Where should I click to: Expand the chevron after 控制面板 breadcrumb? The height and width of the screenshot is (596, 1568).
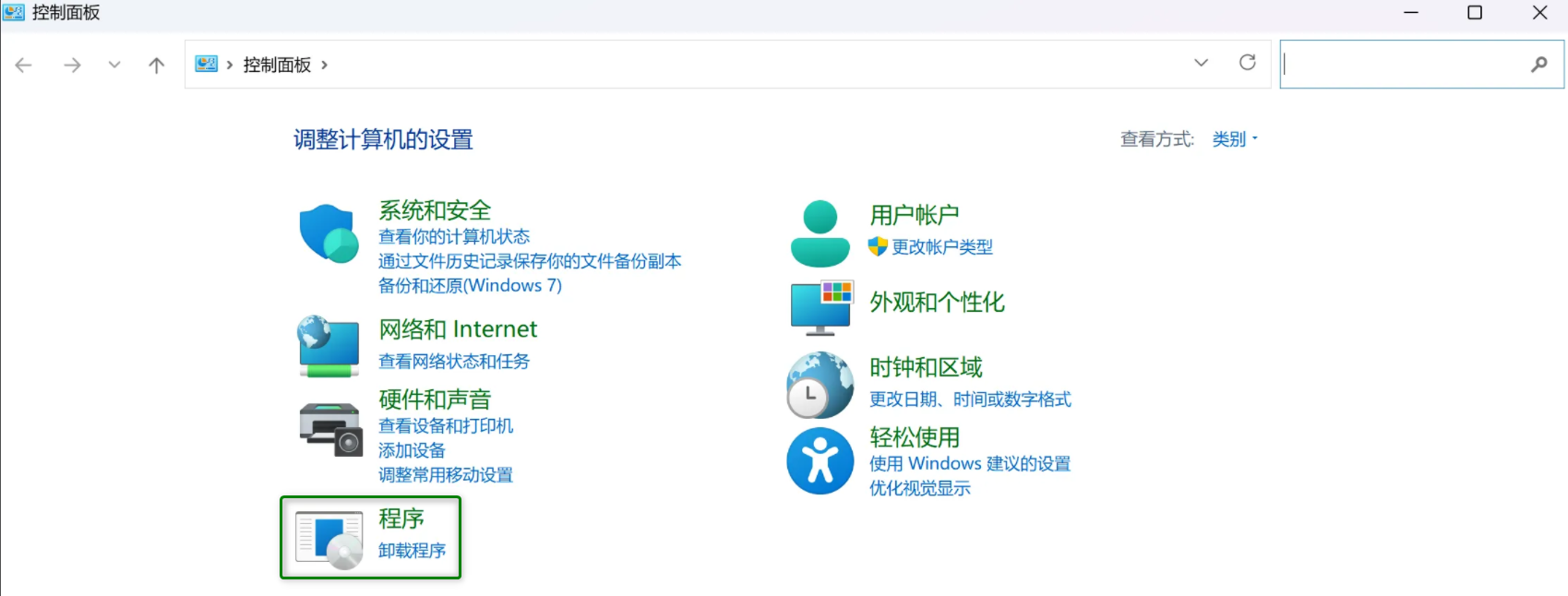coord(324,65)
